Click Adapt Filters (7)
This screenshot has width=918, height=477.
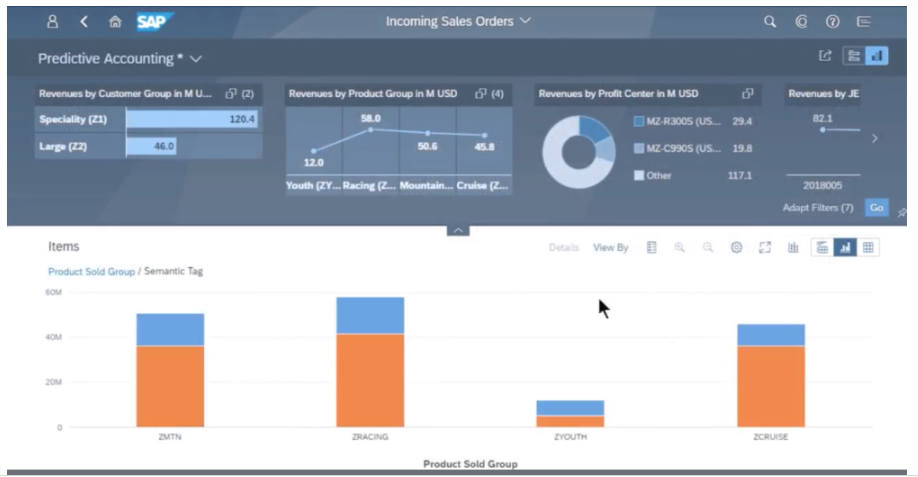tap(817, 208)
